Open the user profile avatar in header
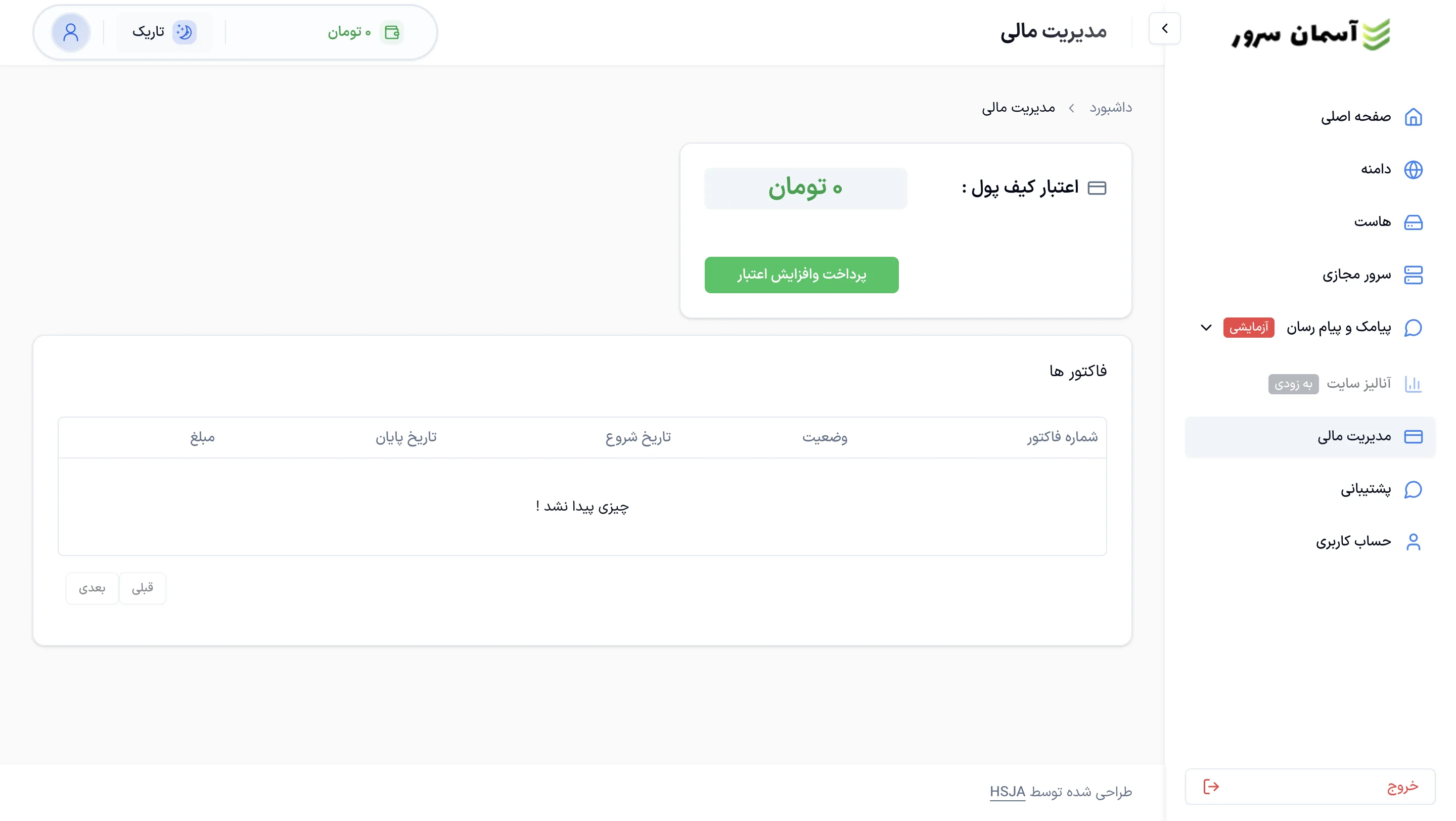The image size is (1456, 821). pos(70,32)
